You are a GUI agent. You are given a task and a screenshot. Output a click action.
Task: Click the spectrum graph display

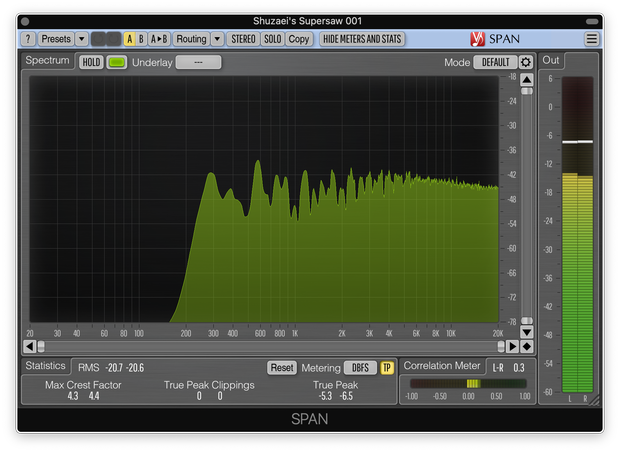click(x=264, y=199)
